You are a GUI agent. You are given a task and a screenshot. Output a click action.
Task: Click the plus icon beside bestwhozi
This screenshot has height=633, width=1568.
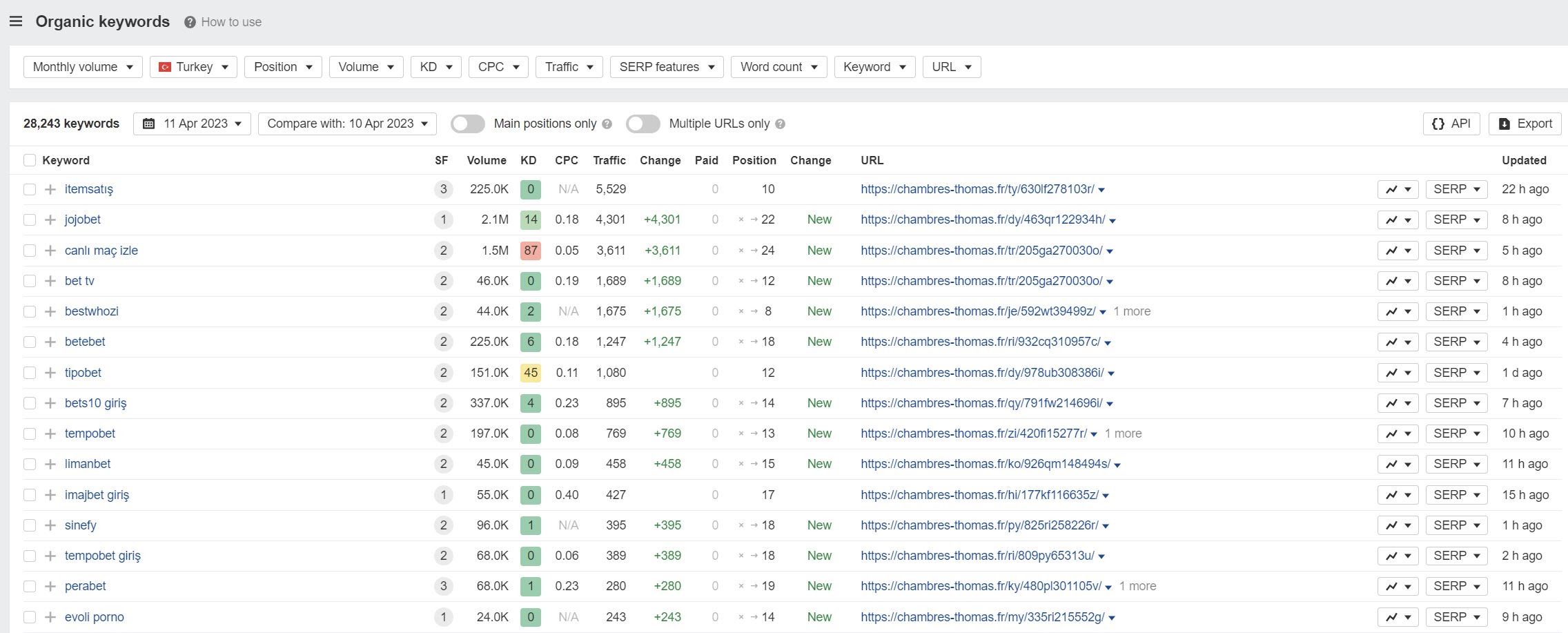coord(50,311)
